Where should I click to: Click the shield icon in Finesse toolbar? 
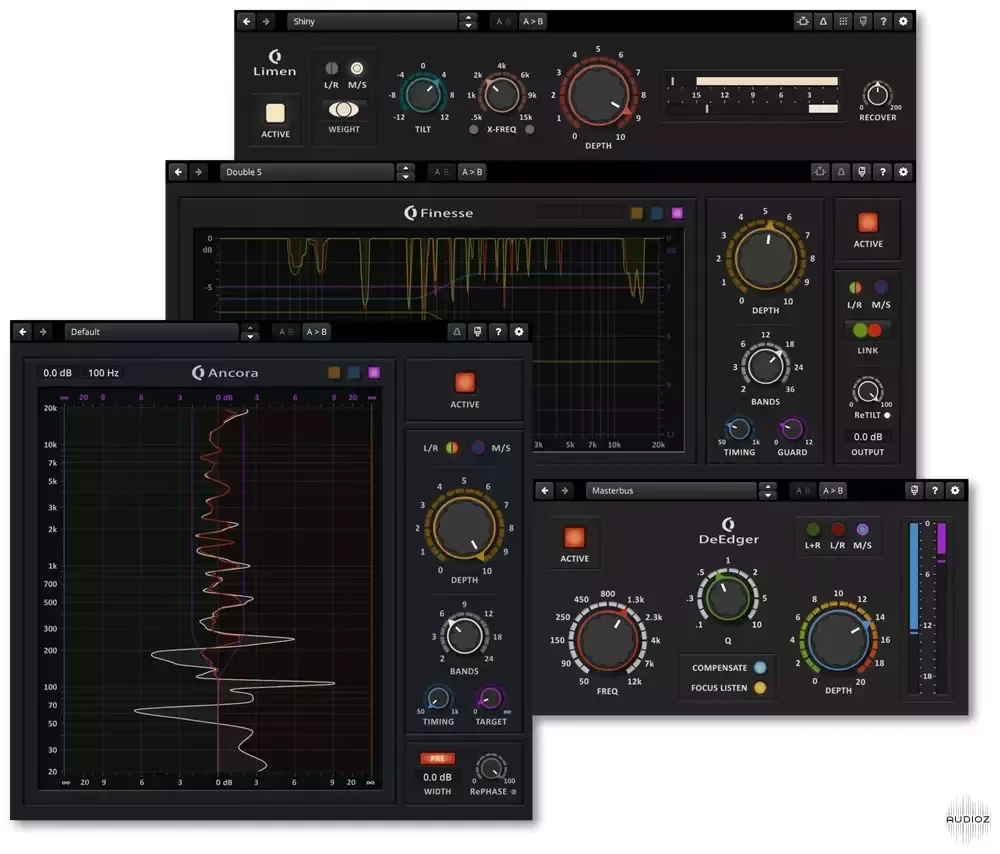point(862,172)
